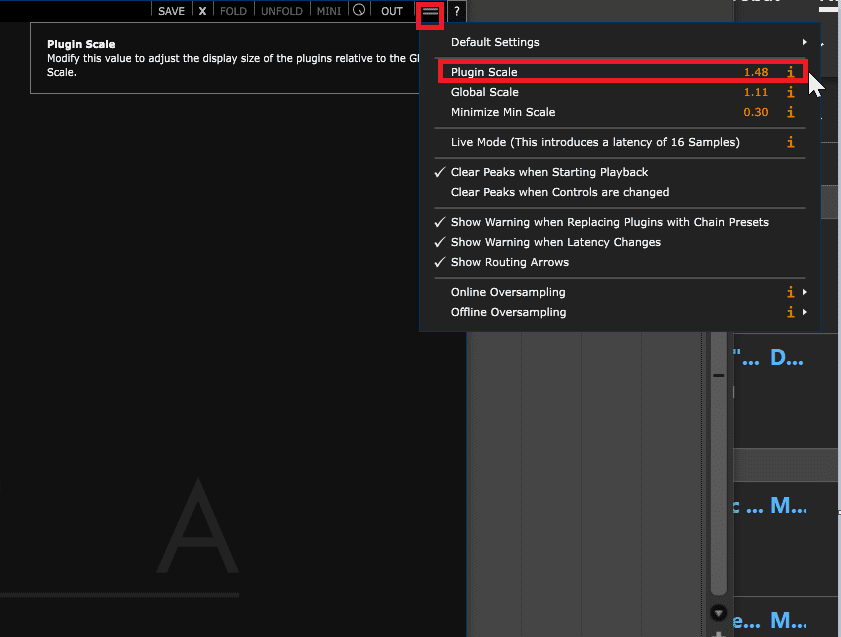Click the SAVE button in the toolbar

(171, 10)
